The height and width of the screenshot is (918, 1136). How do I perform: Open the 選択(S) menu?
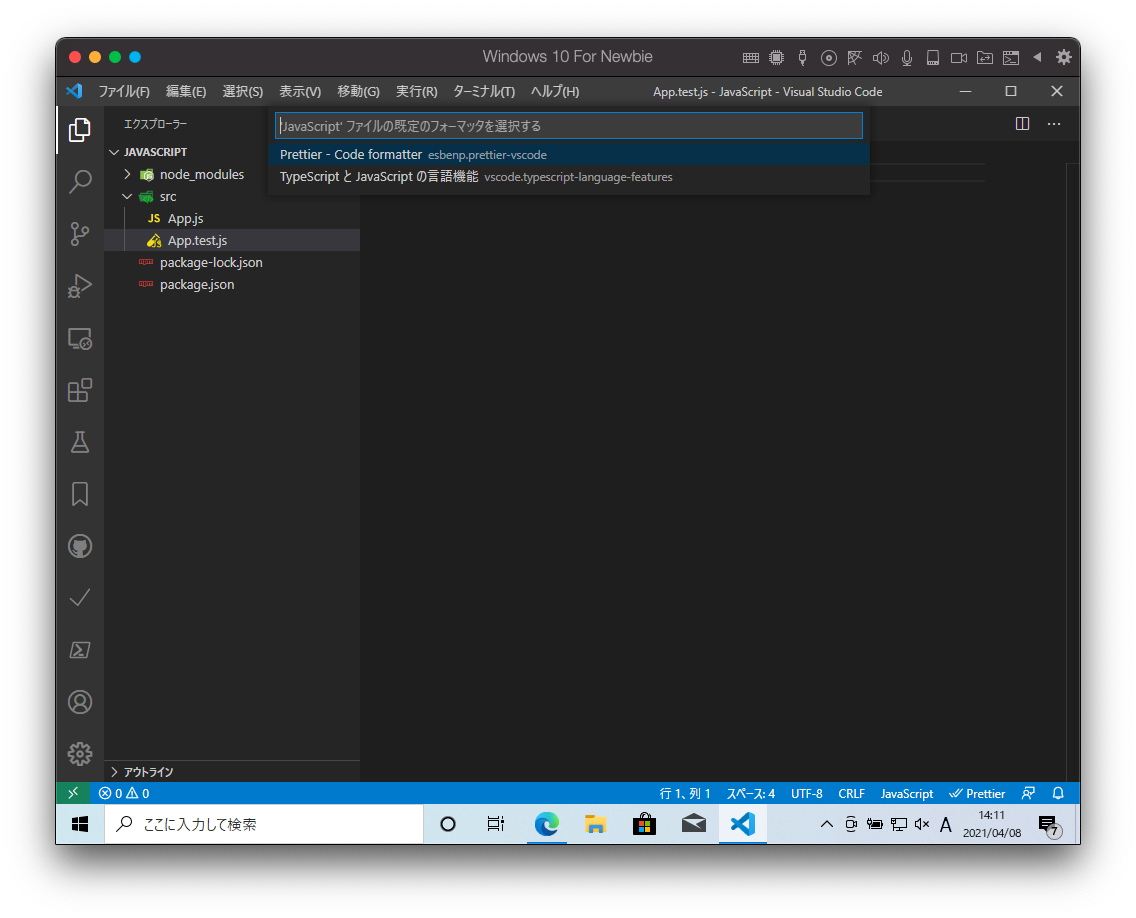point(243,91)
